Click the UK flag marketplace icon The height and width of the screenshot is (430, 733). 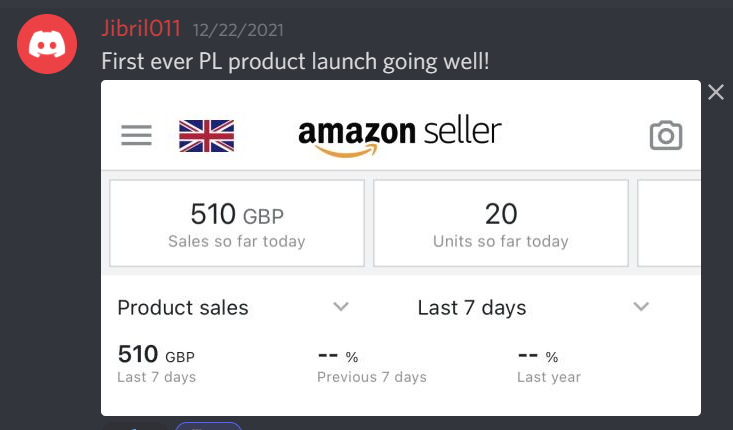[x=206, y=135]
